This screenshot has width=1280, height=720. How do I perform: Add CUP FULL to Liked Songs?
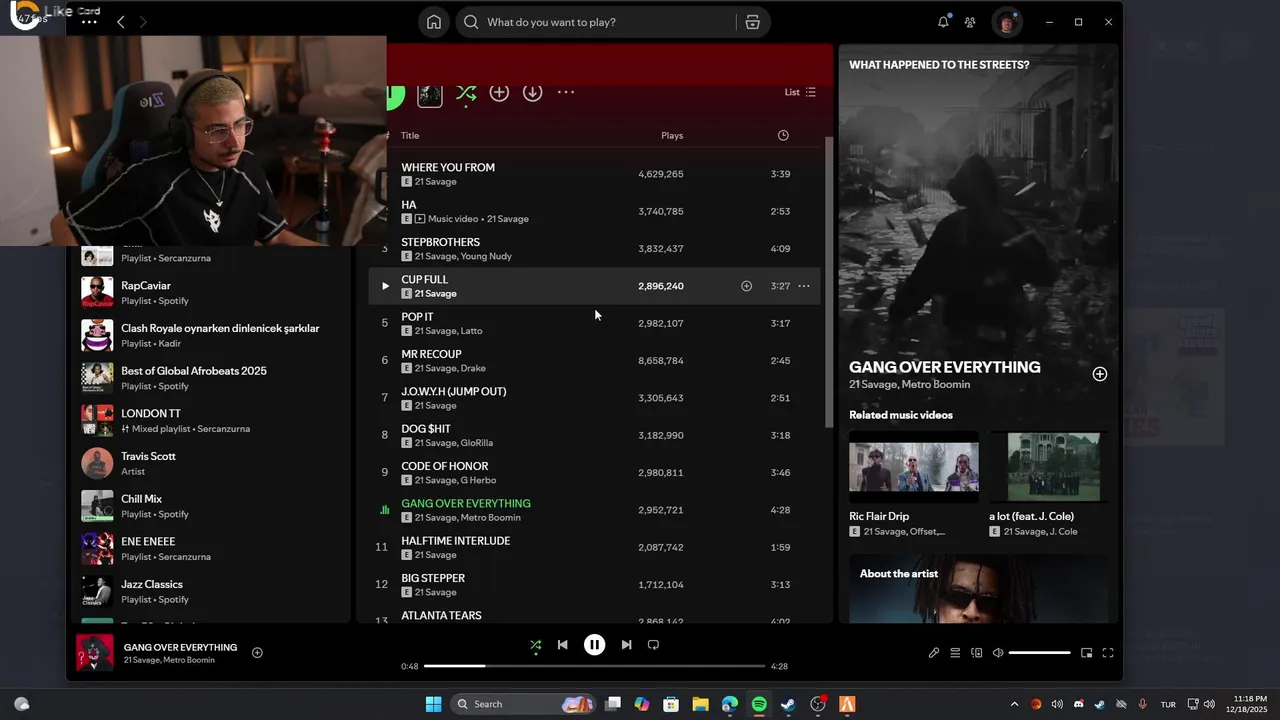(x=746, y=286)
